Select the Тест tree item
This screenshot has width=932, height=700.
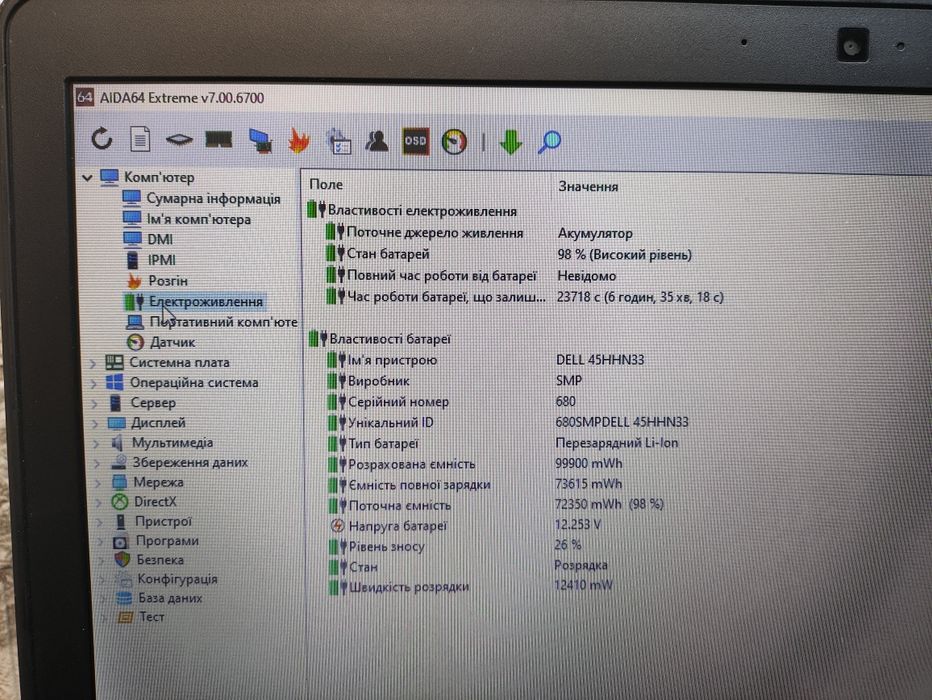pyautogui.click(x=141, y=617)
